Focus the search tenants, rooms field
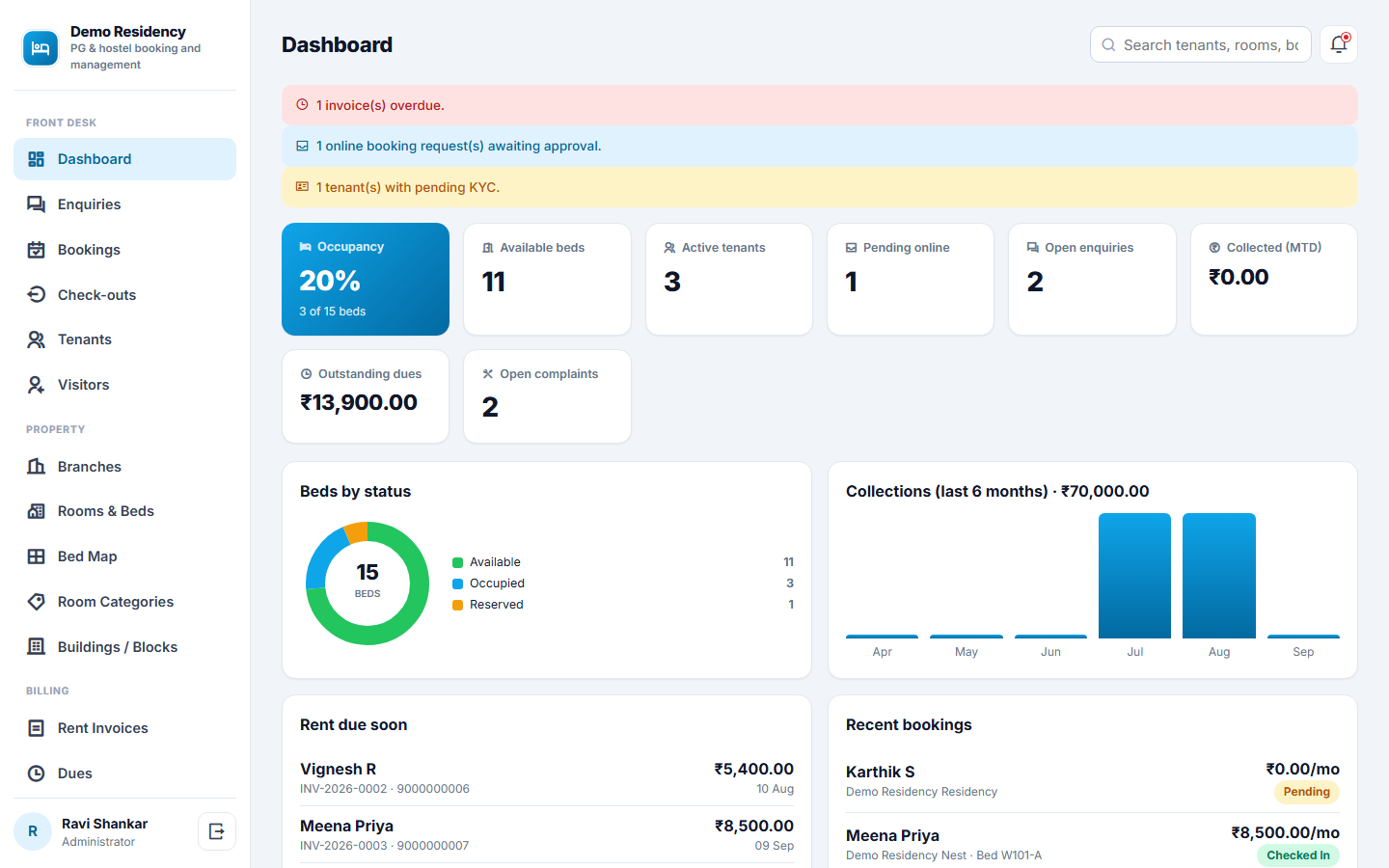This screenshot has height=868, width=1389. (1201, 44)
